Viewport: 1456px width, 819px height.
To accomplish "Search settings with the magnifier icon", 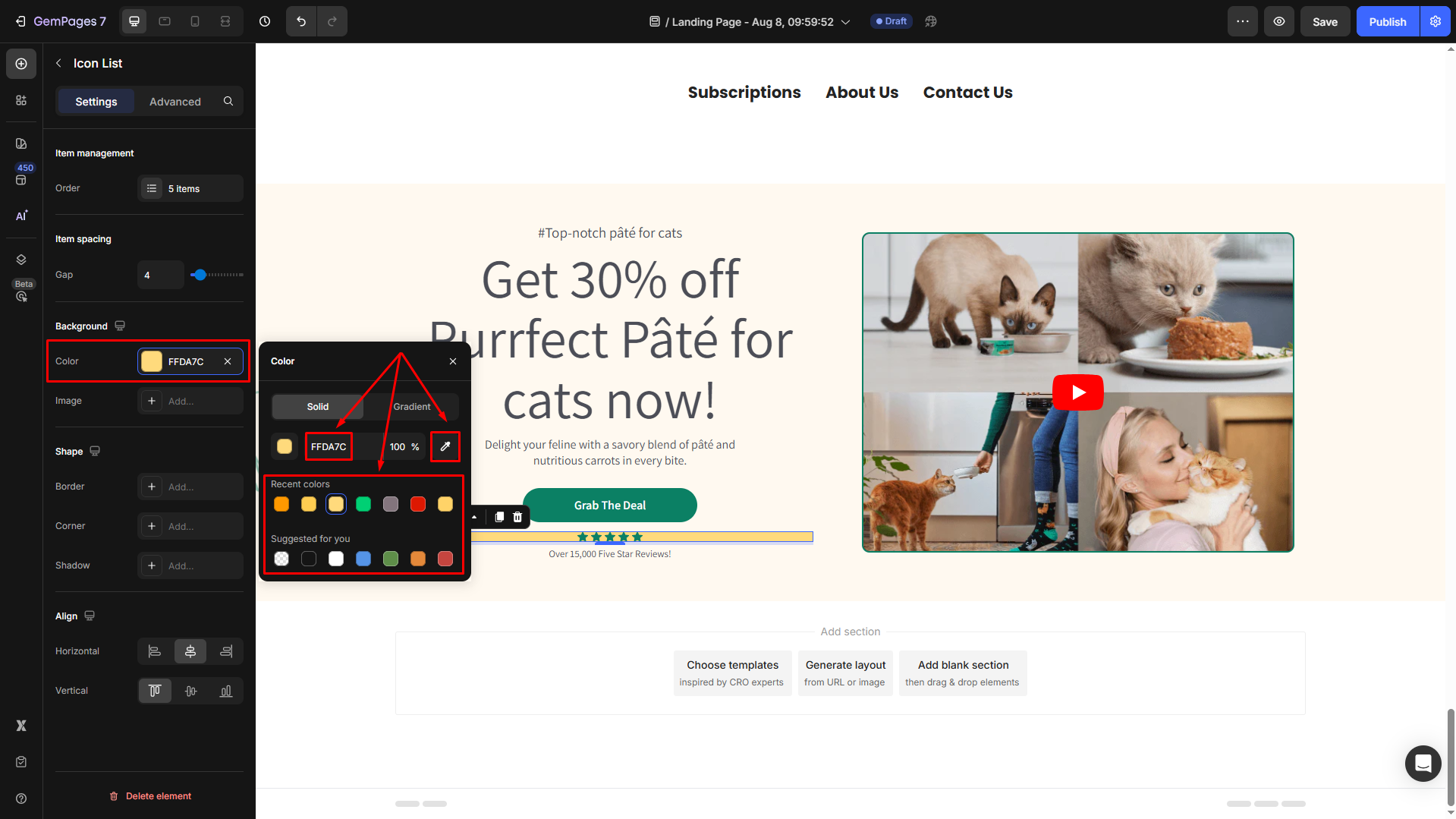I will tap(228, 101).
